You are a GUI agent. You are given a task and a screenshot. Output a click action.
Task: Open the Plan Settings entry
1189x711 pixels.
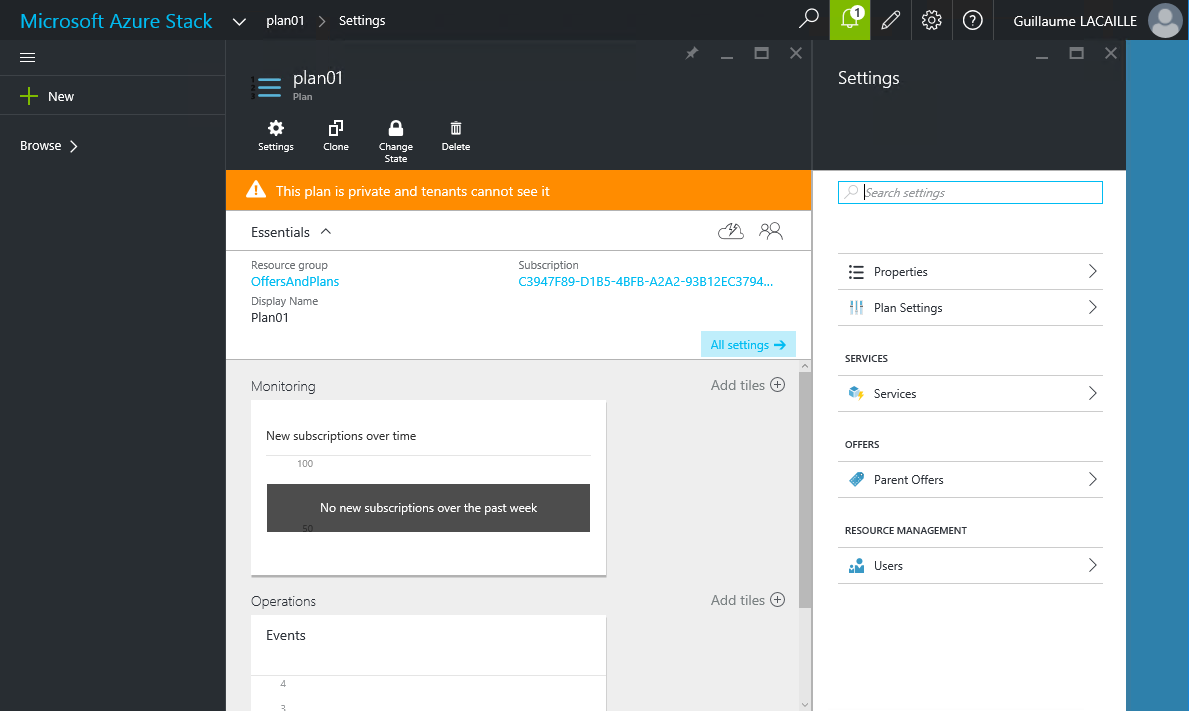(x=970, y=308)
